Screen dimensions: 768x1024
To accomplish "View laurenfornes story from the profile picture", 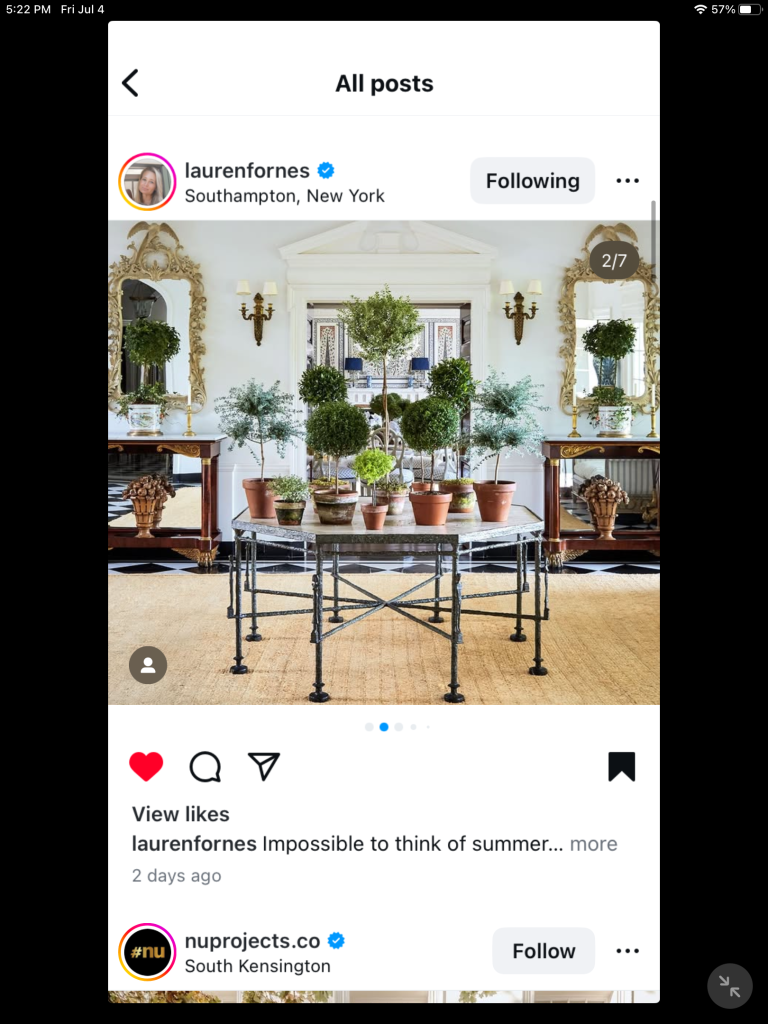I will click(147, 182).
